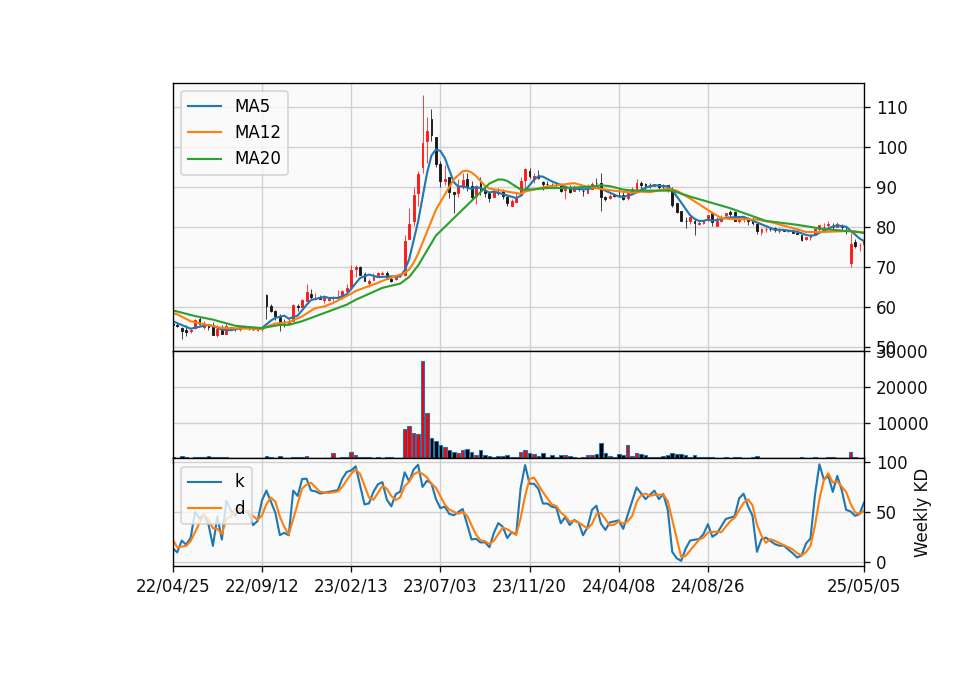Click the d legend label in KD panel
This screenshot has height=690, width=960.
[239, 507]
